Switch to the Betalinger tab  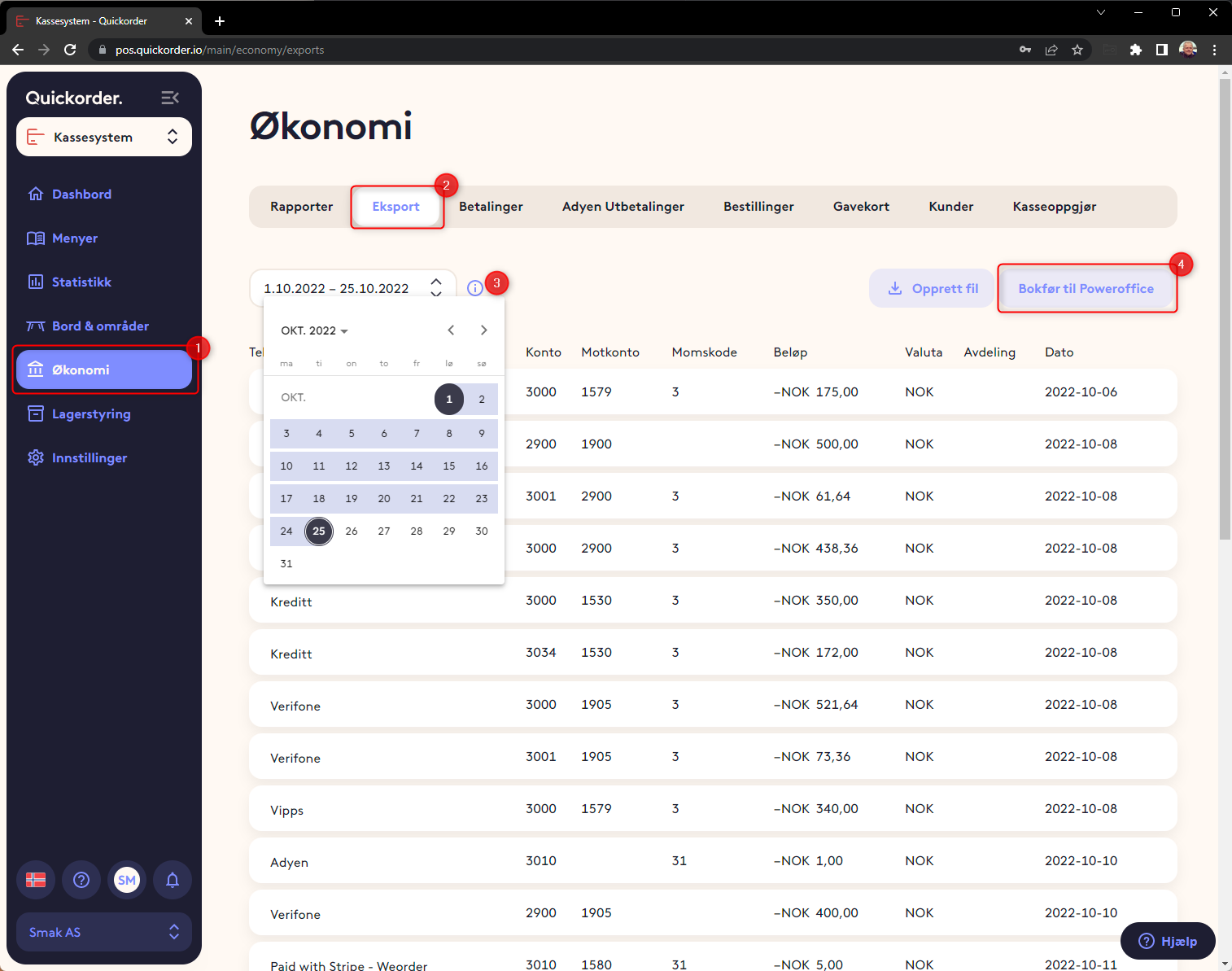coord(491,207)
